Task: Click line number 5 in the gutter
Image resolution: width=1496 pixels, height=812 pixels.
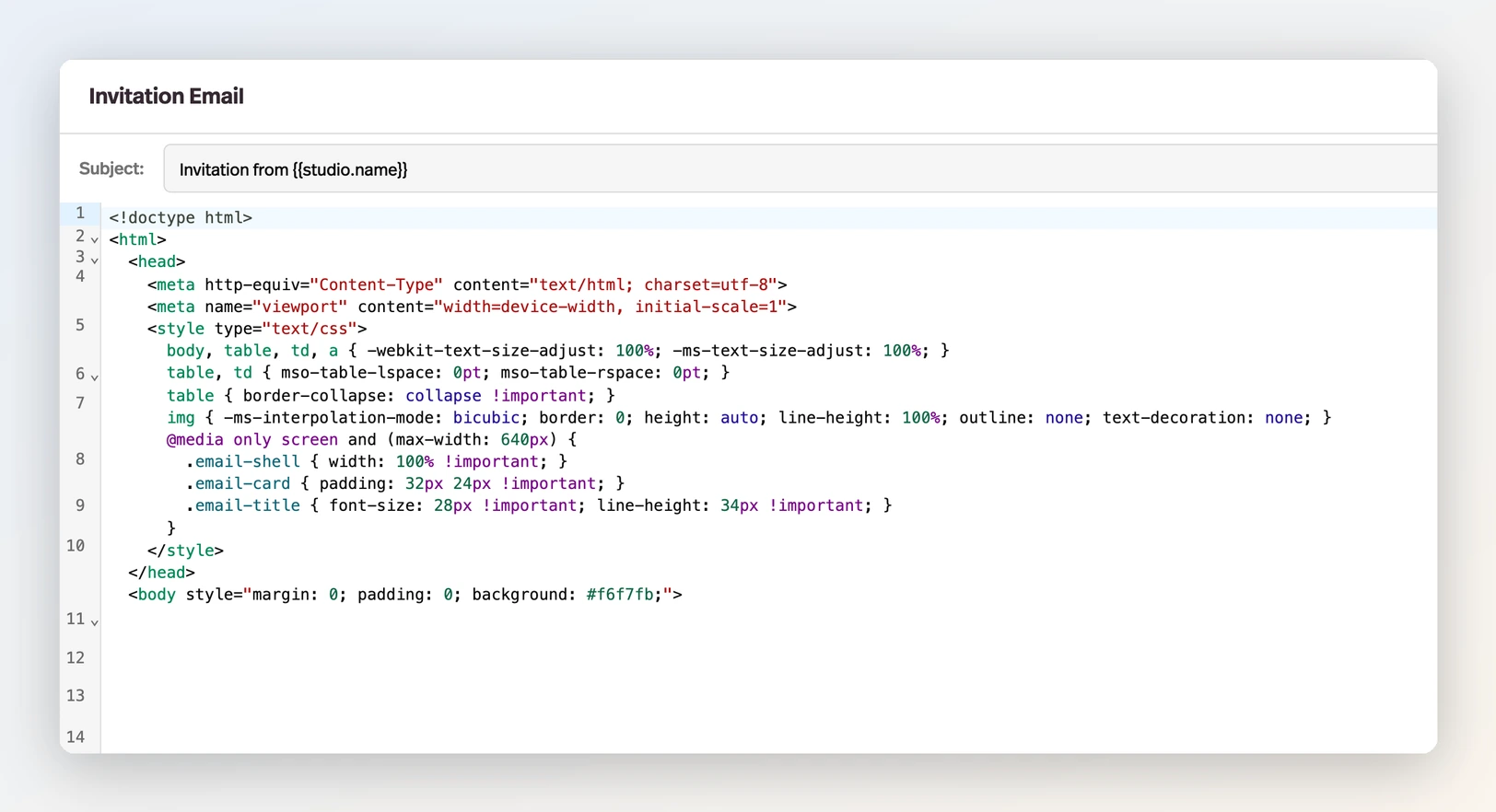Action: [x=80, y=325]
